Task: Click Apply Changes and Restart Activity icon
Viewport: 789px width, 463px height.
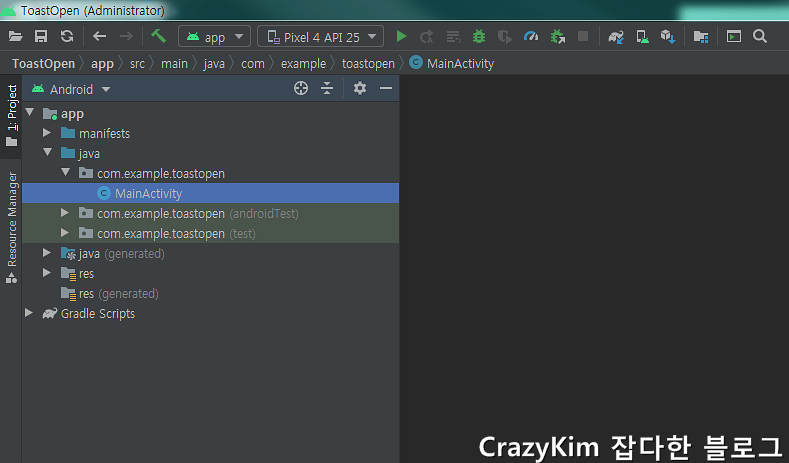Action: click(x=427, y=36)
